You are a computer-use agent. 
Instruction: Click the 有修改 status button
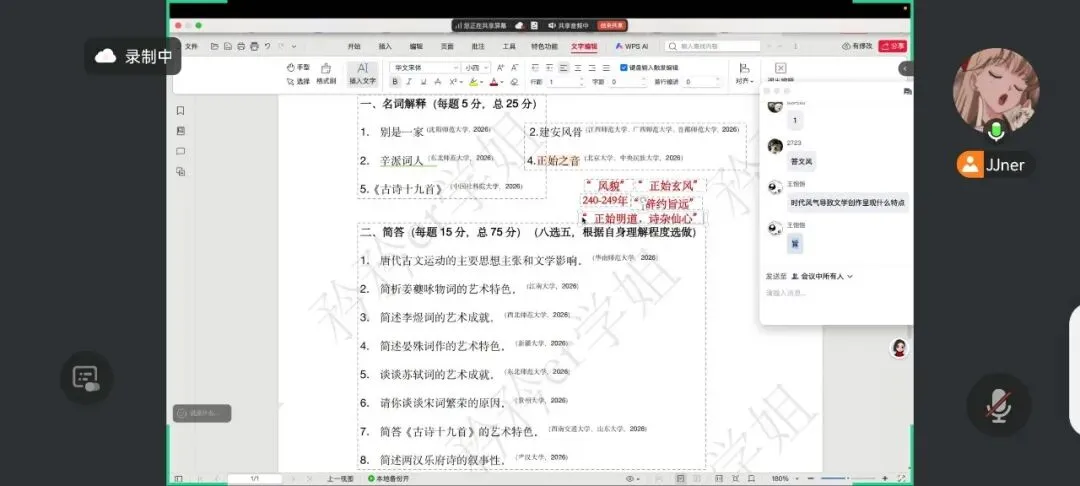858,46
